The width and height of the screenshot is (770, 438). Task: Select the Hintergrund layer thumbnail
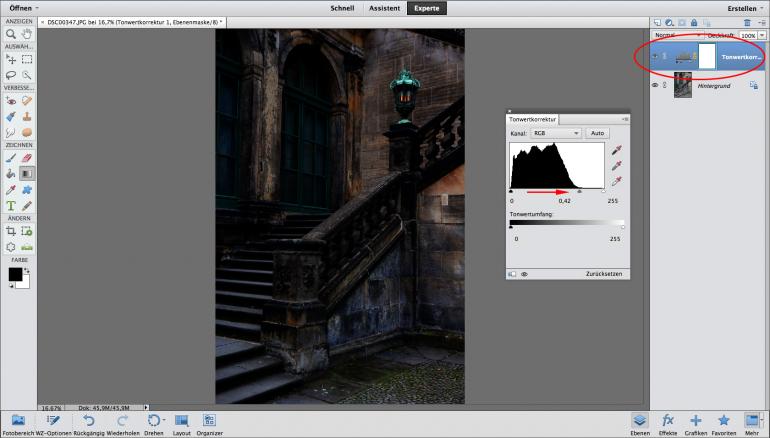coord(683,85)
